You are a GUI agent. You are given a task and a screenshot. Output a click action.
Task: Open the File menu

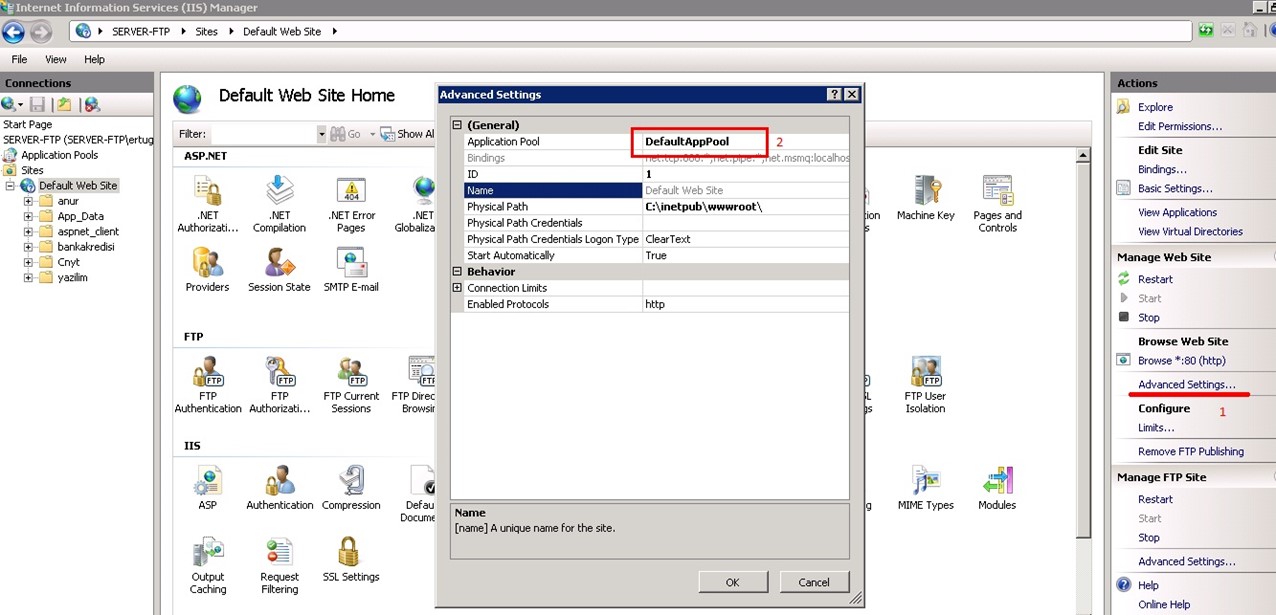click(x=19, y=59)
